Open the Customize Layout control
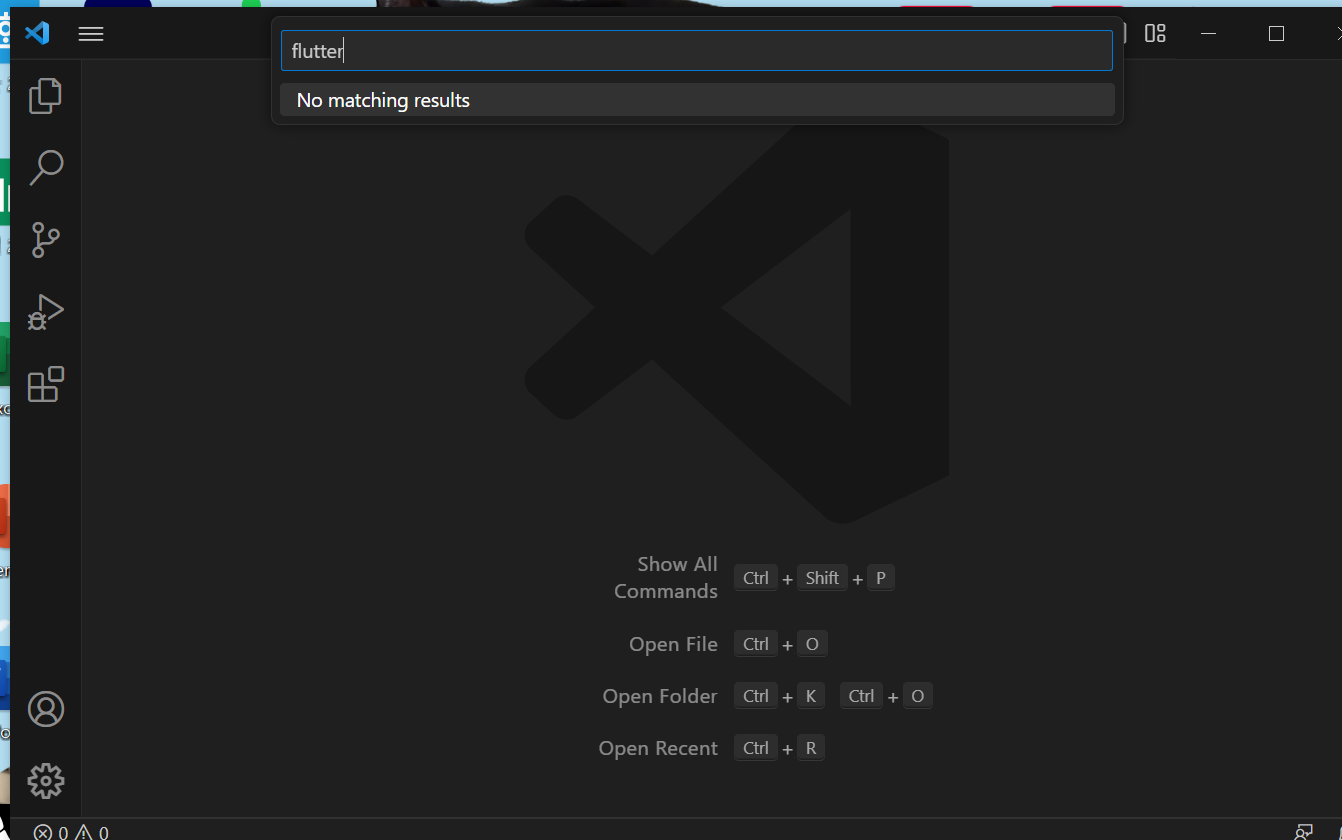Viewport: 1342px width, 840px height. coord(1155,33)
